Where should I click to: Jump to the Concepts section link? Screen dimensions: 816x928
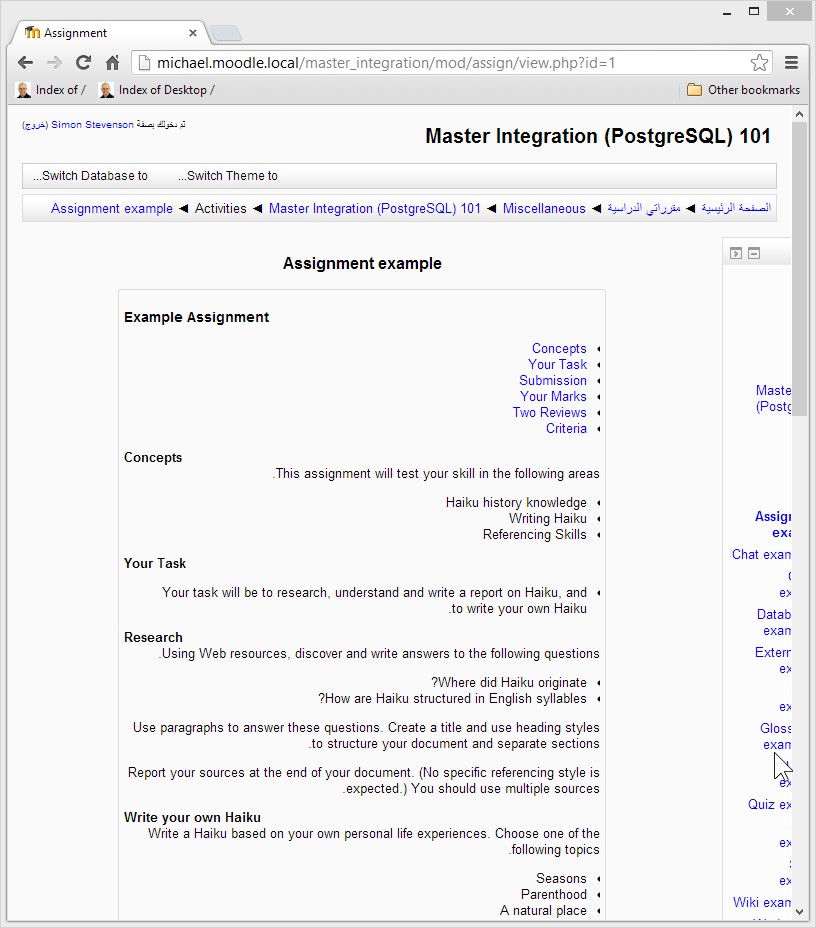pos(559,349)
